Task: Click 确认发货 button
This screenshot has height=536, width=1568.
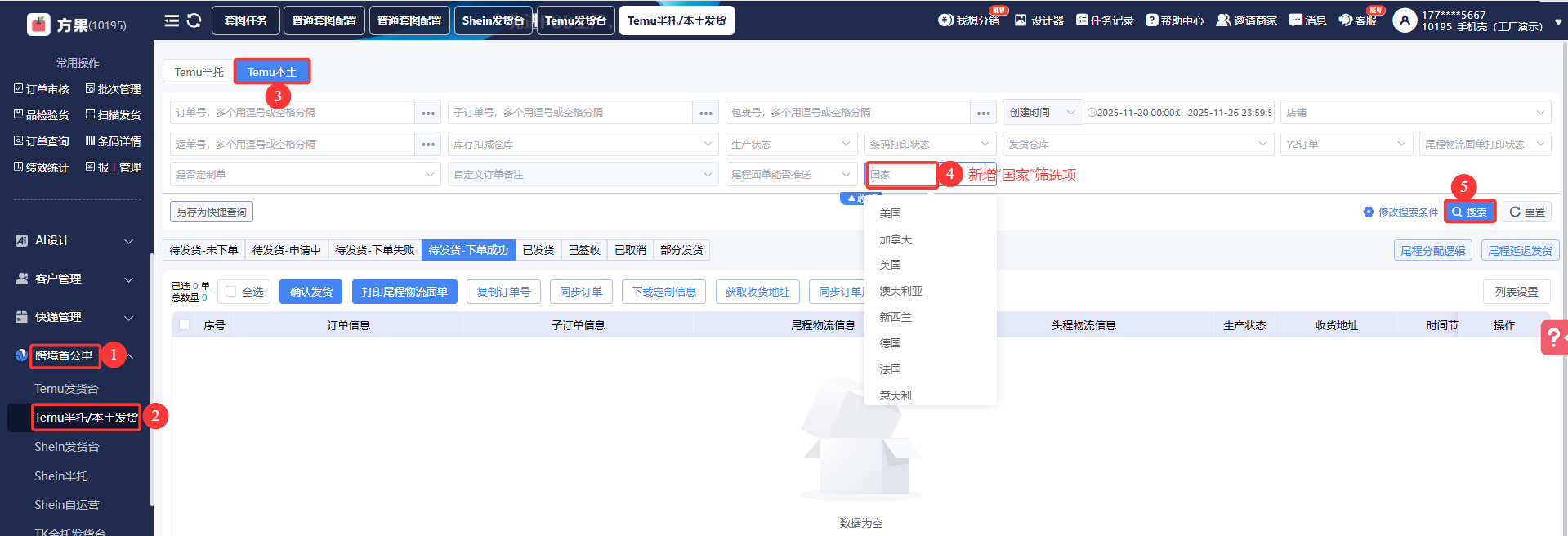Action: [x=311, y=292]
